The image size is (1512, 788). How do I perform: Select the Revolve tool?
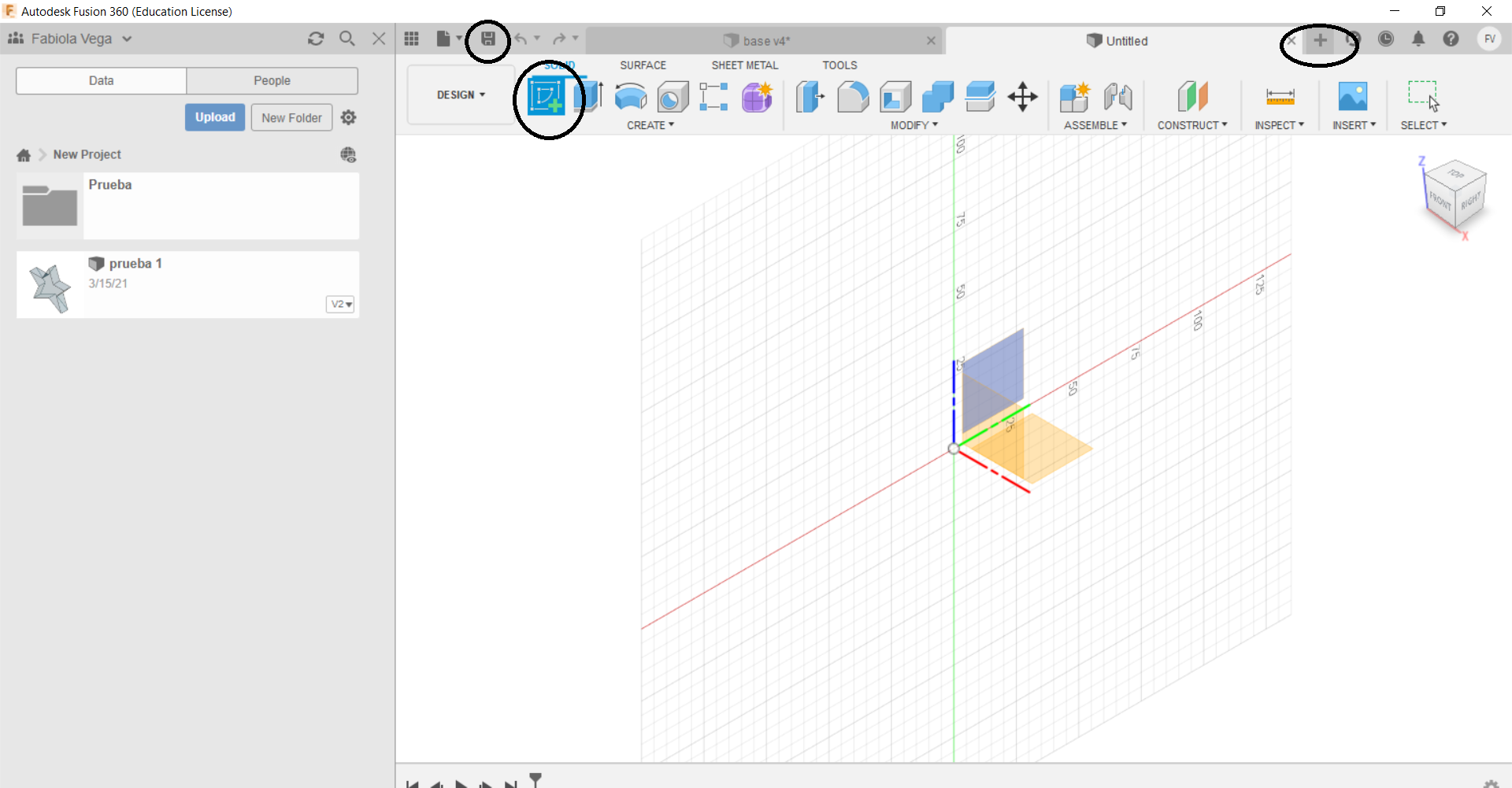(x=631, y=97)
